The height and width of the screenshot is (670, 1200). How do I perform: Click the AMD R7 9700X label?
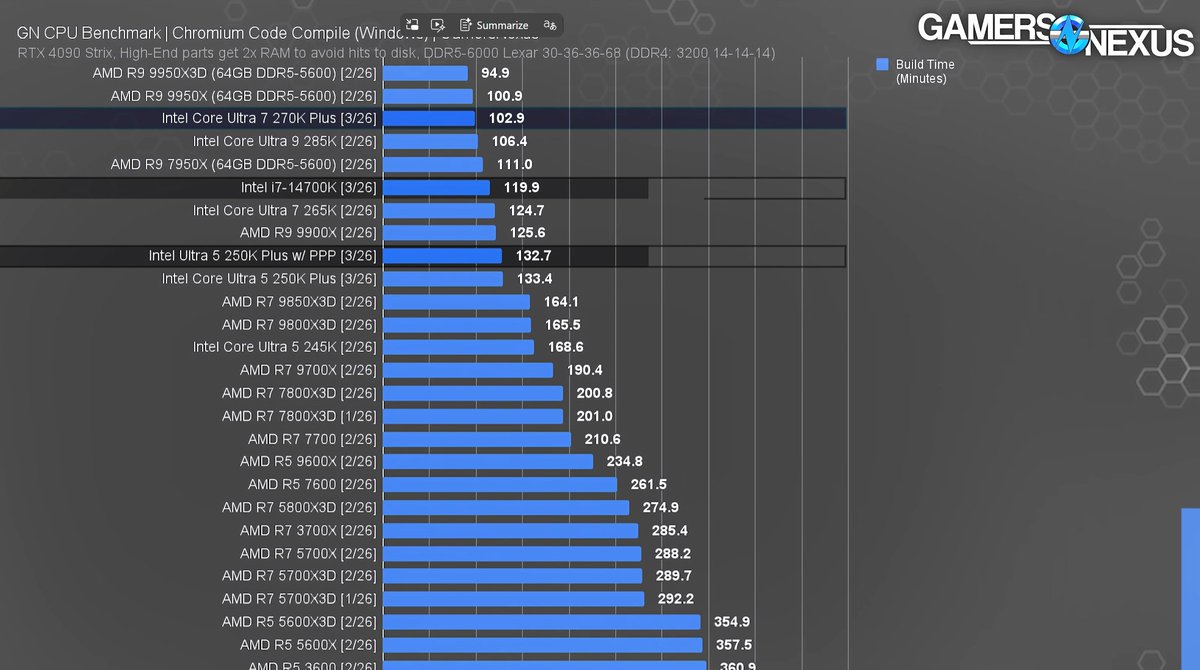pos(309,369)
